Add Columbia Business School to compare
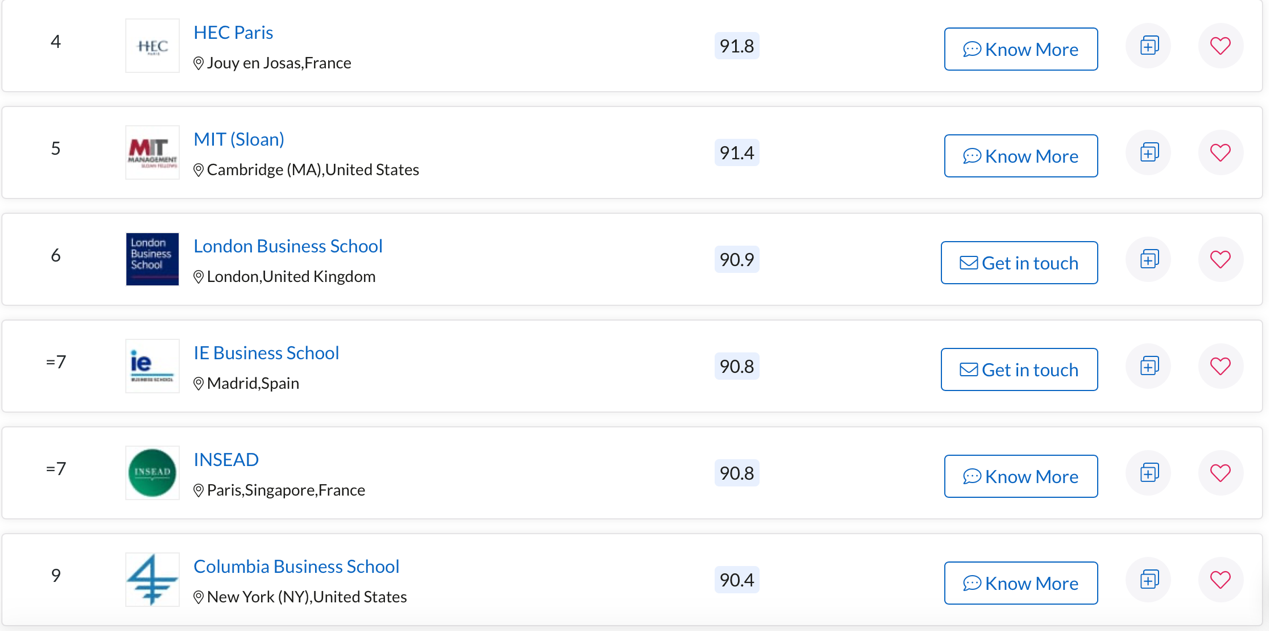The image size is (1269, 631). [x=1149, y=580]
